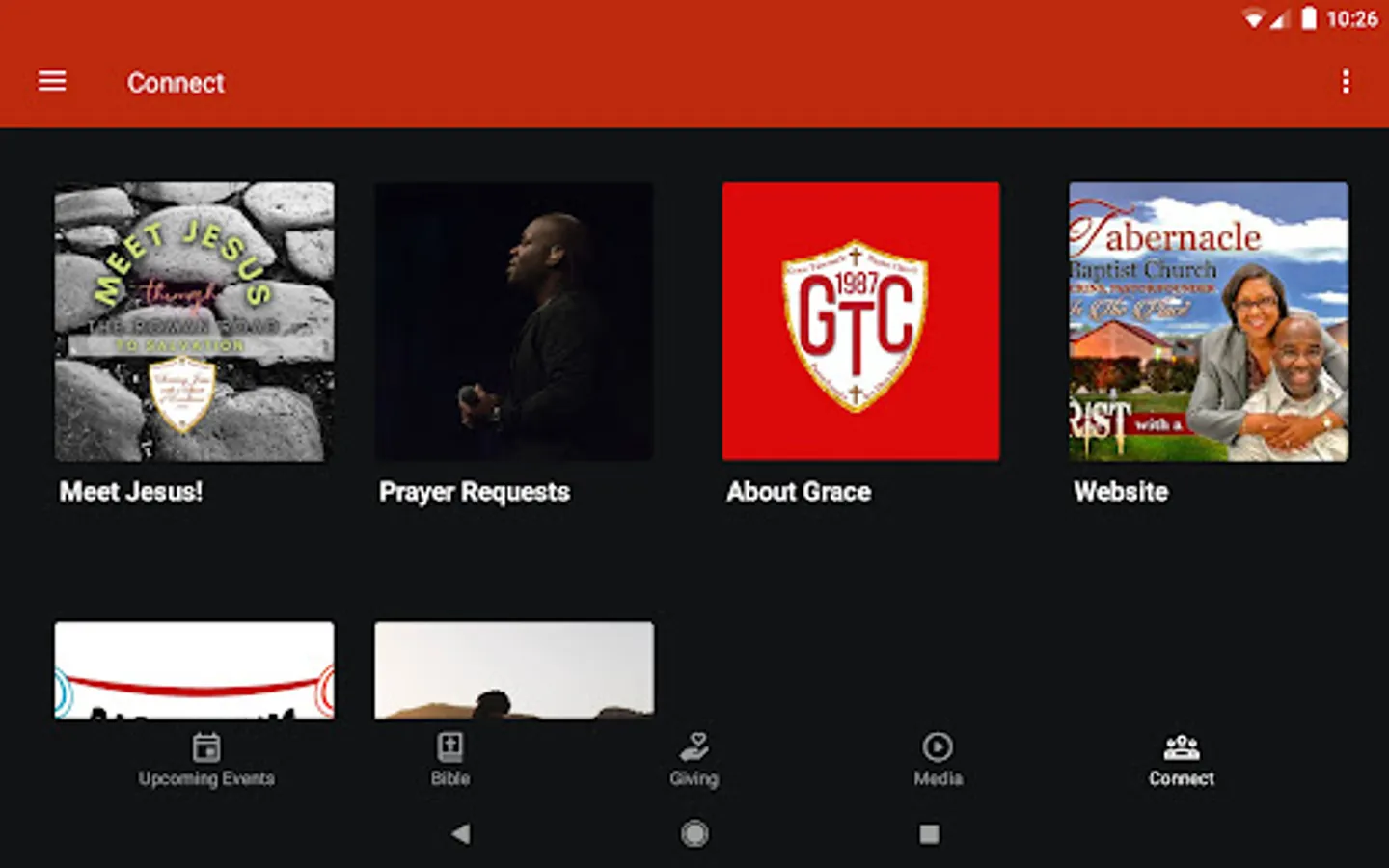The height and width of the screenshot is (868, 1389).
Task: Tap the Bible book icon
Action: (x=450, y=747)
